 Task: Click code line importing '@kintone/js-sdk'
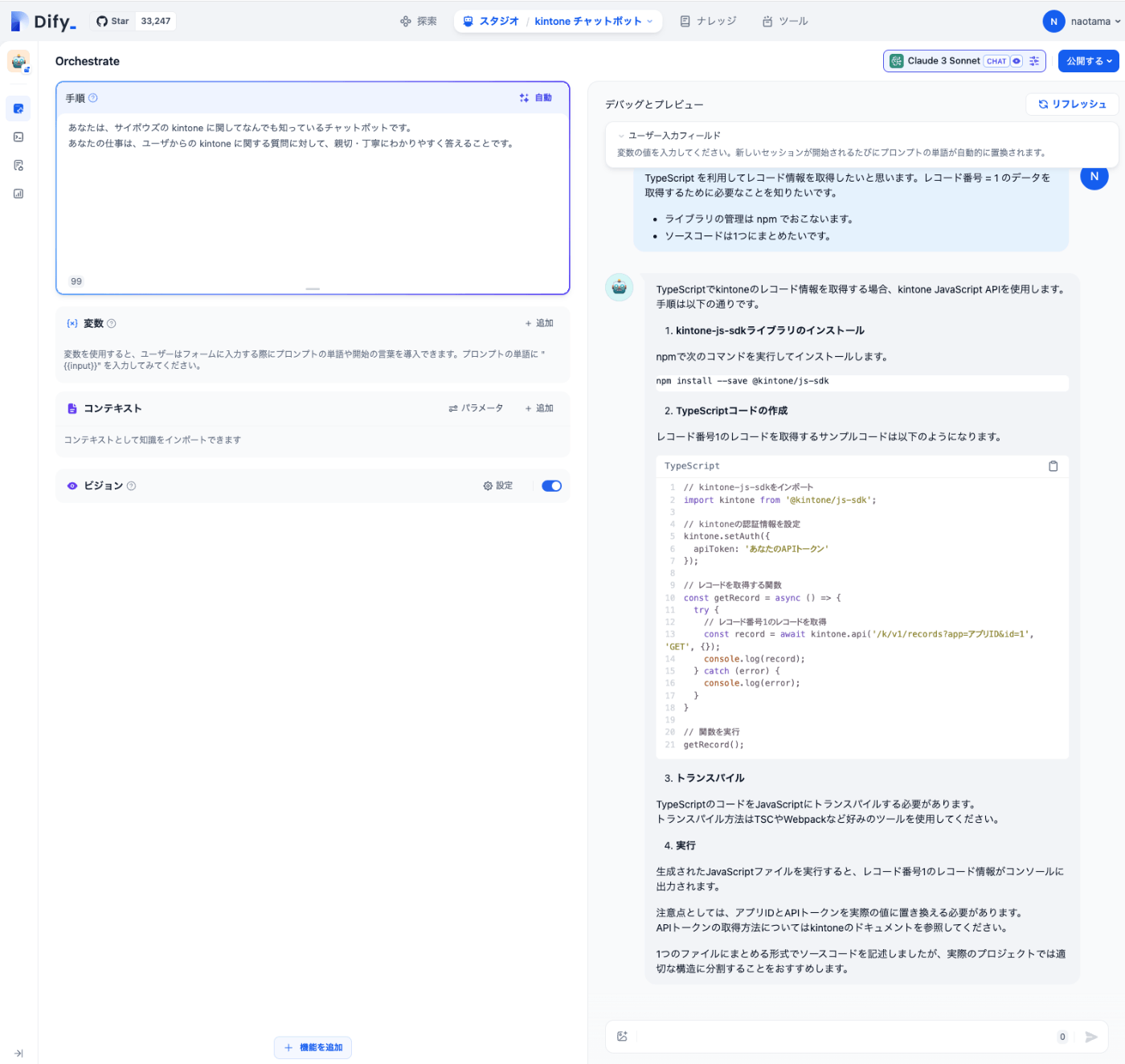[x=779, y=500]
